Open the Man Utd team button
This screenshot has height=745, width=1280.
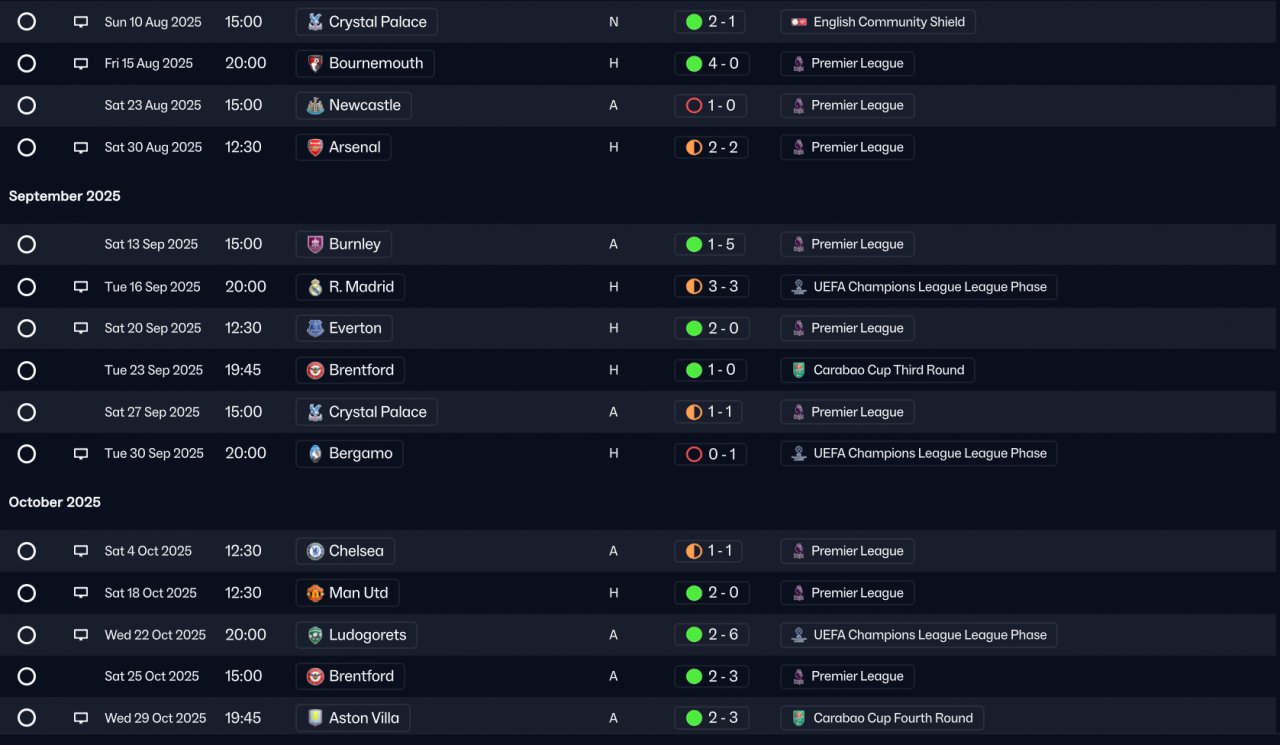[x=348, y=593]
